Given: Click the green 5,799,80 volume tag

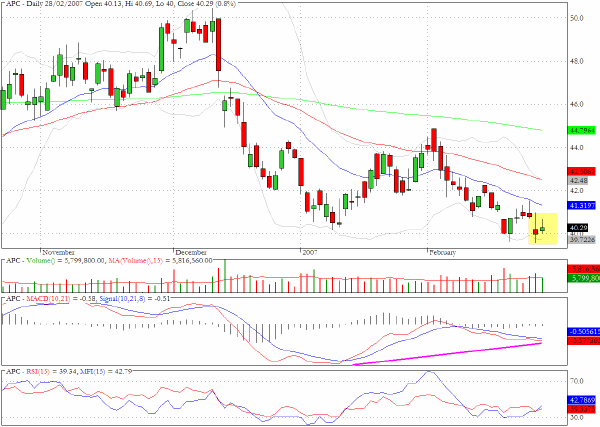Looking at the screenshot, I should coord(584,278).
